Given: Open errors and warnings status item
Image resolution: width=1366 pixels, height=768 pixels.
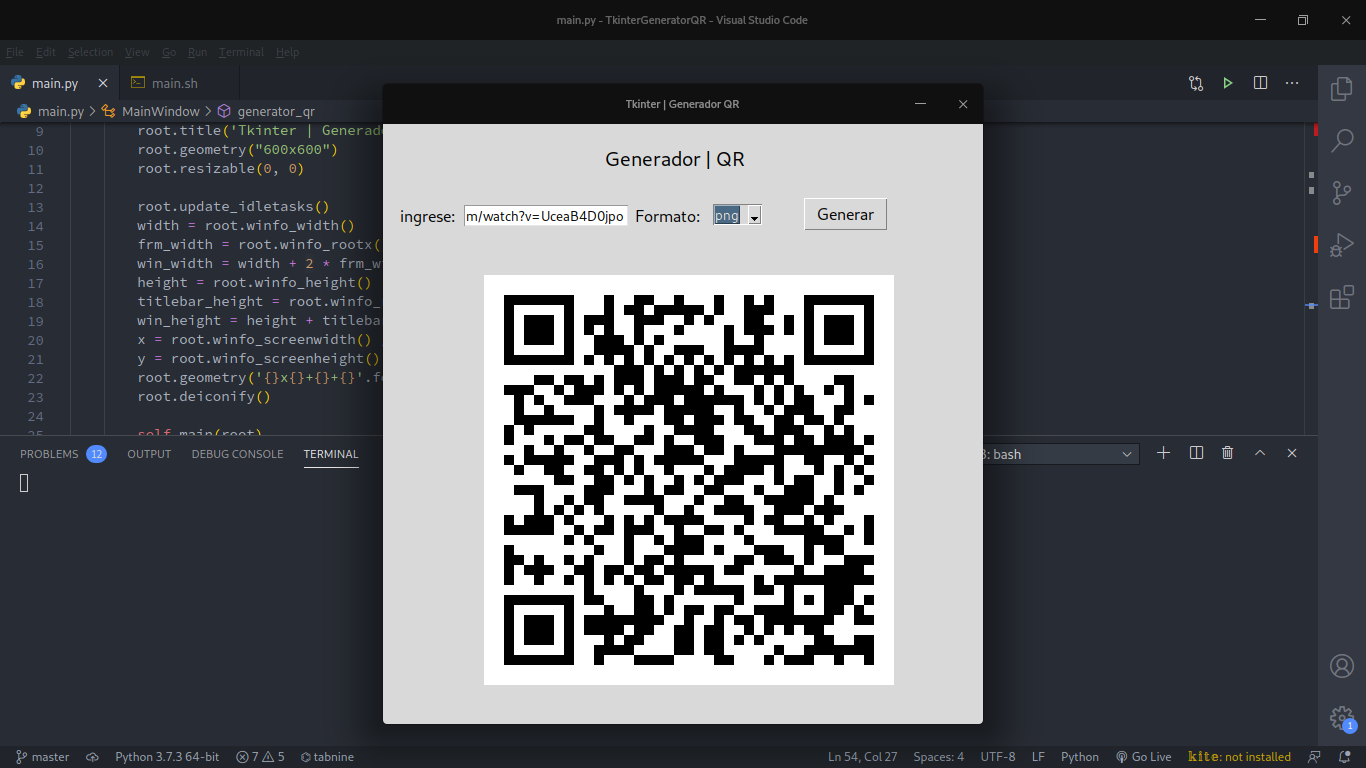Looking at the screenshot, I should [x=260, y=757].
